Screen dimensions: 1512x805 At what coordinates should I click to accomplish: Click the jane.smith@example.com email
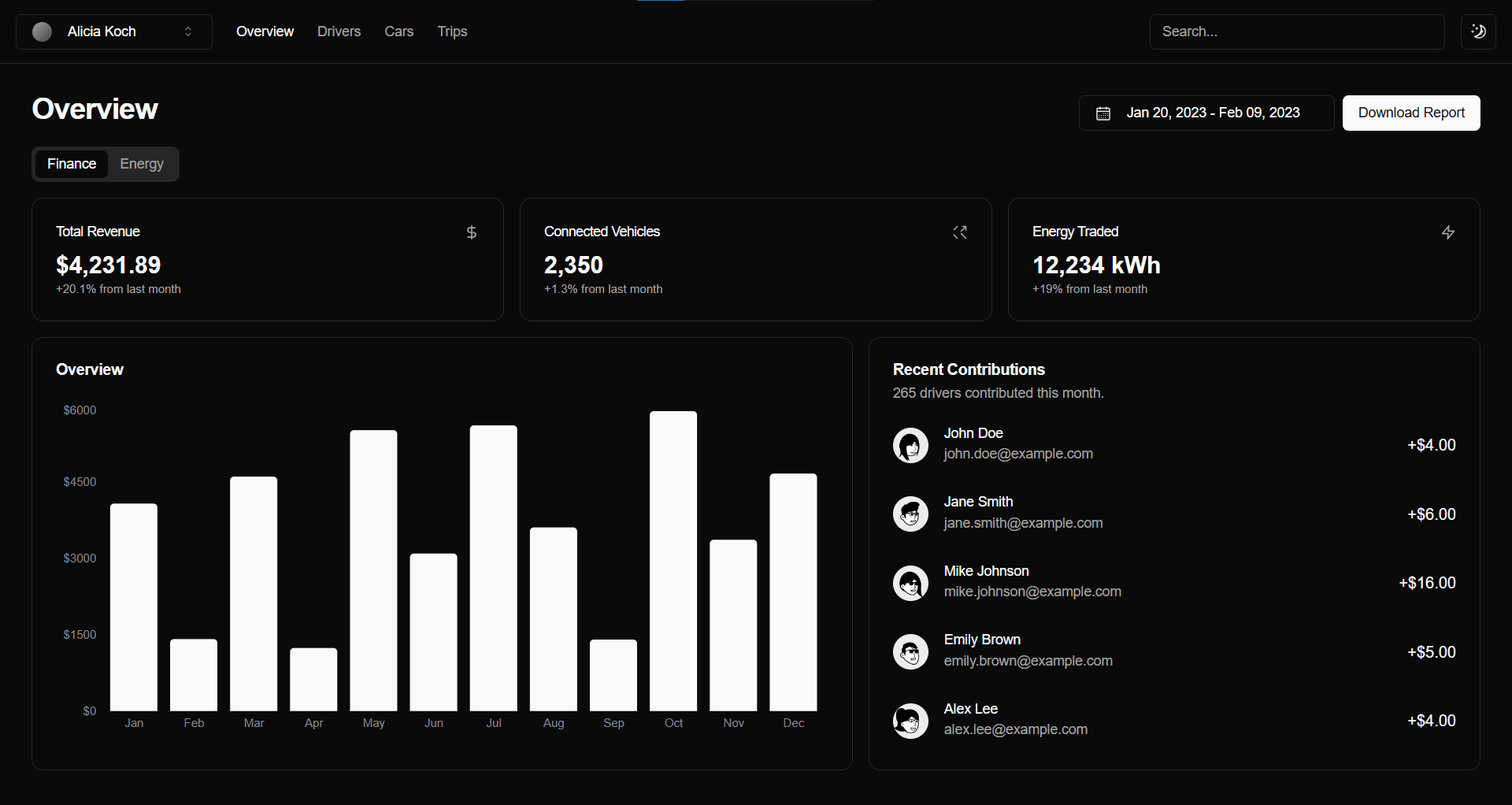(x=1023, y=523)
